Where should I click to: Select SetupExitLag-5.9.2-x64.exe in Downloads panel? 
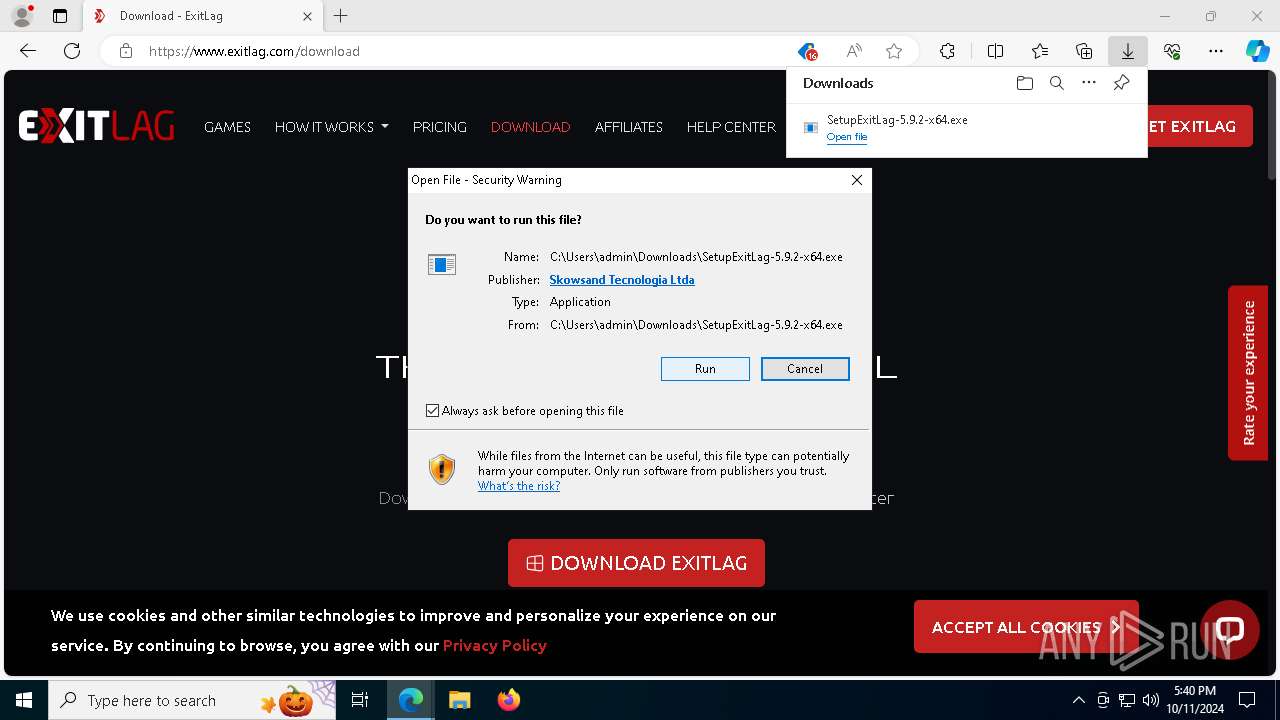coord(897,120)
